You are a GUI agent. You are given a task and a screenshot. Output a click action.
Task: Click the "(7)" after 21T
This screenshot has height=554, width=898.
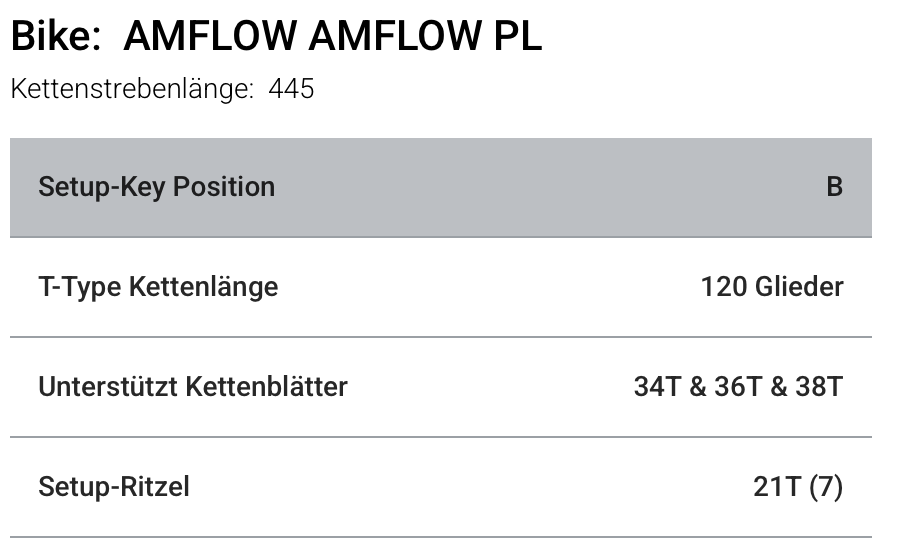click(825, 487)
